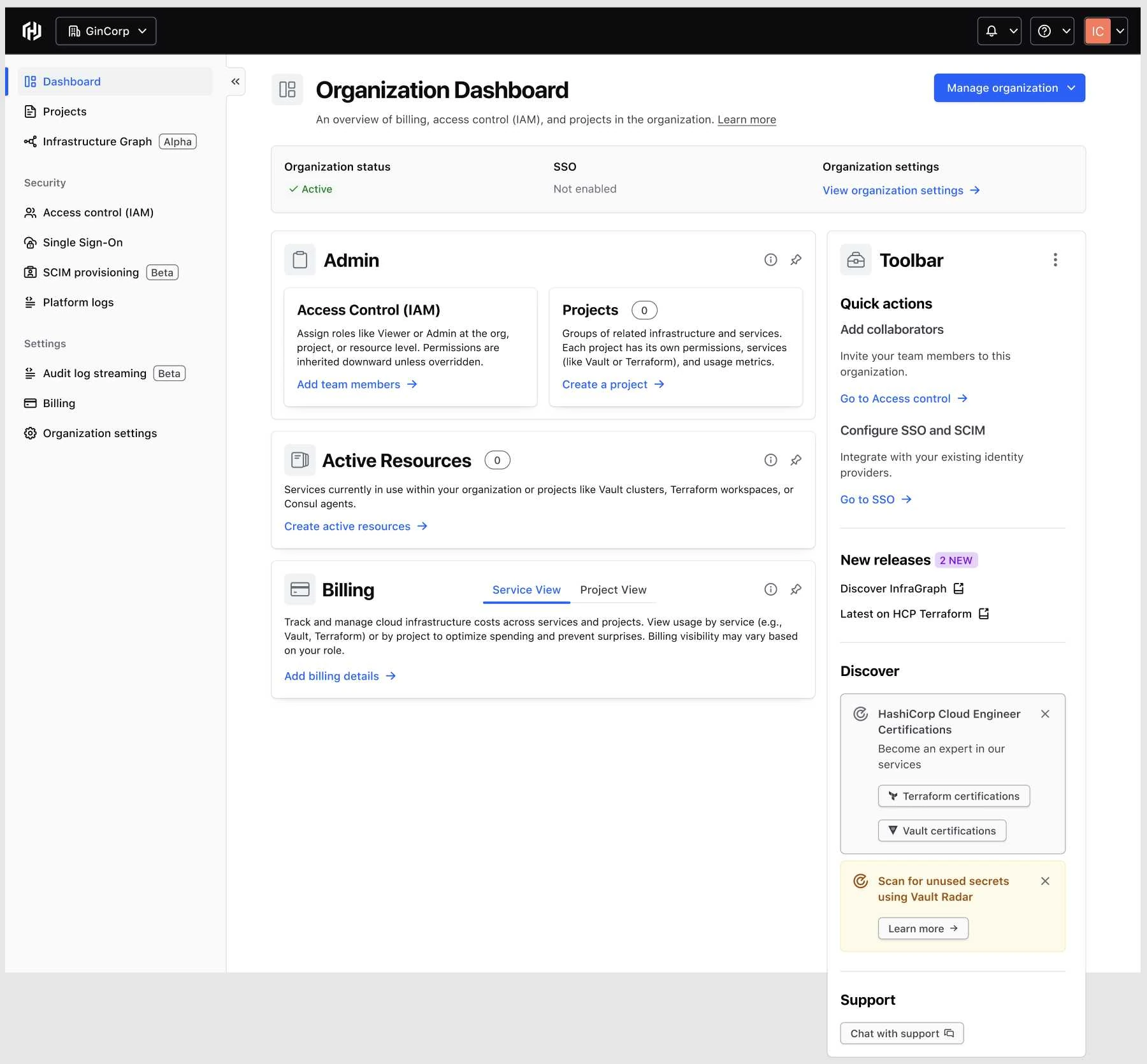Screen dimensions: 1147x1064
Task: Click the Organization Dashboard layout icon
Action: [287, 89]
